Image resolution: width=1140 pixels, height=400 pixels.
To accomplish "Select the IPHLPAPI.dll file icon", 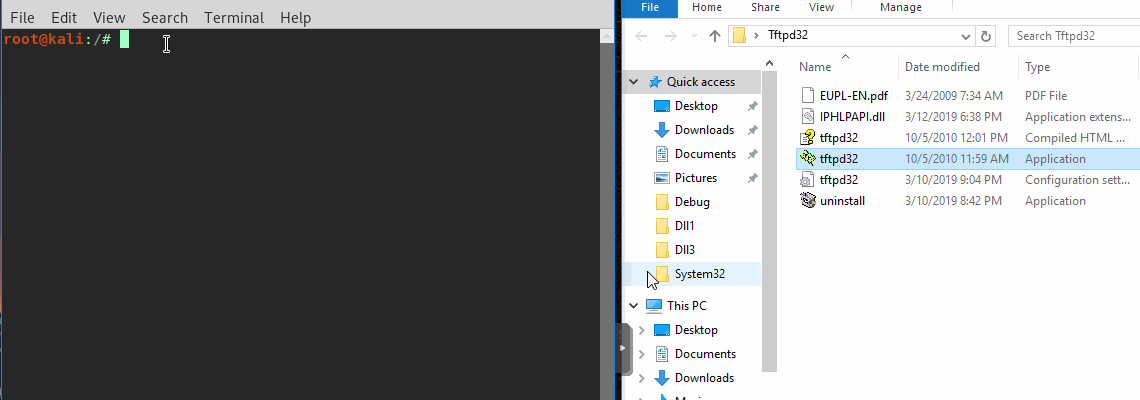I will click(809, 117).
